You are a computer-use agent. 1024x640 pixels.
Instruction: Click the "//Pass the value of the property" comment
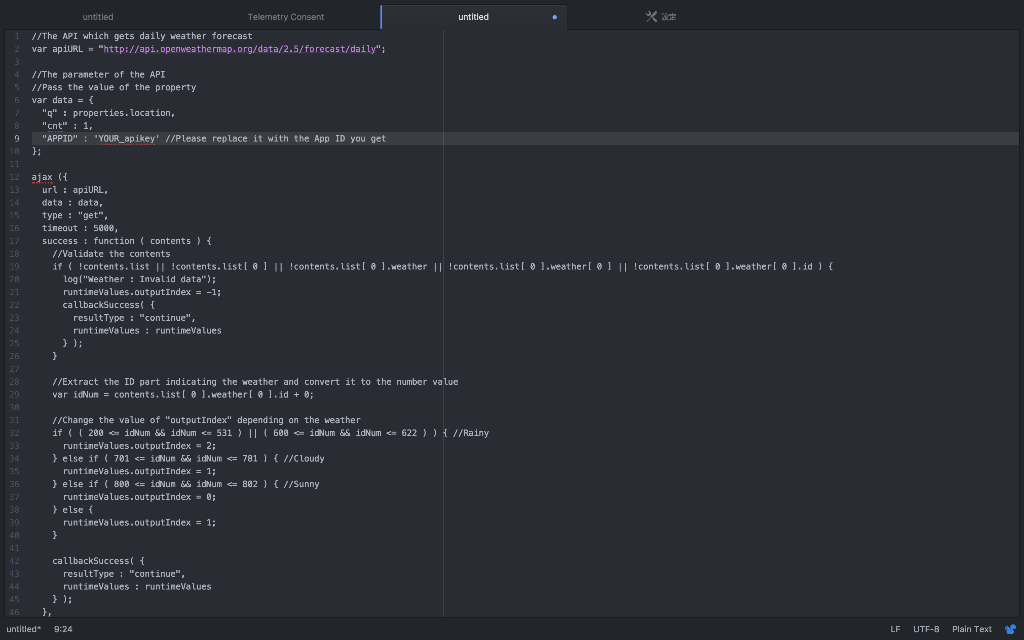click(x=114, y=88)
